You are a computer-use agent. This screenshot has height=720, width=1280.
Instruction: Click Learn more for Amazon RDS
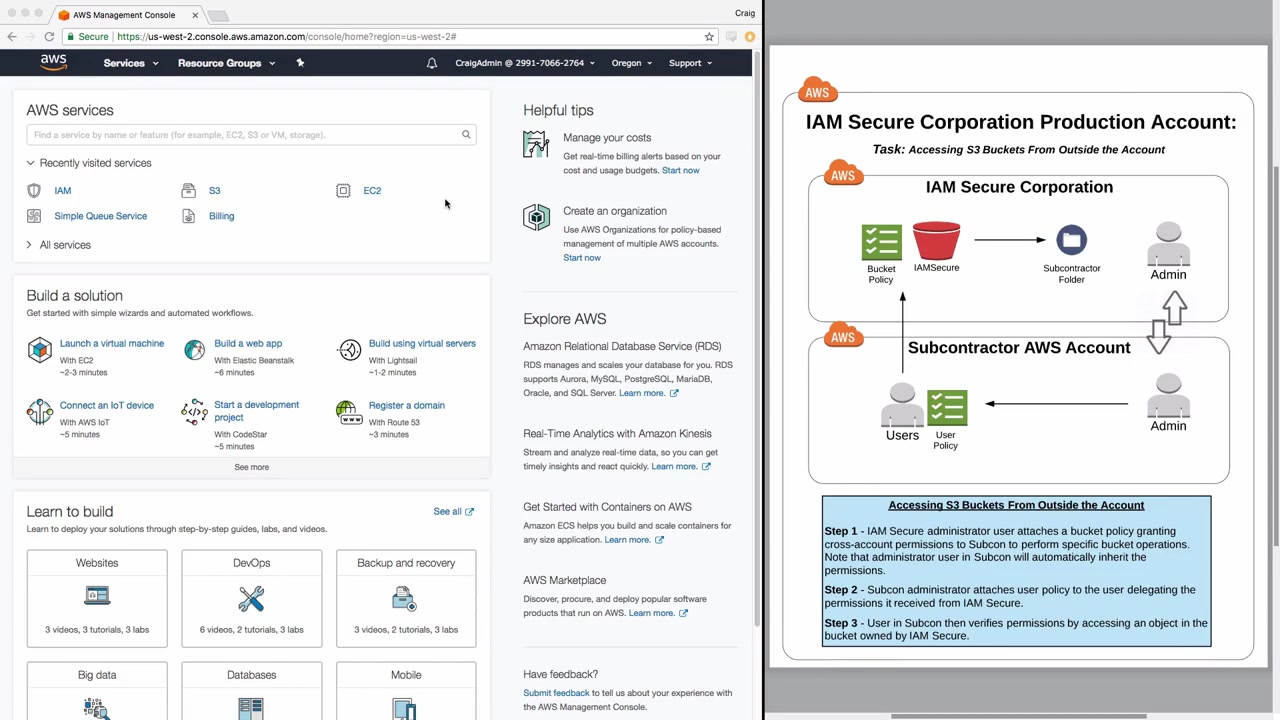click(x=648, y=393)
